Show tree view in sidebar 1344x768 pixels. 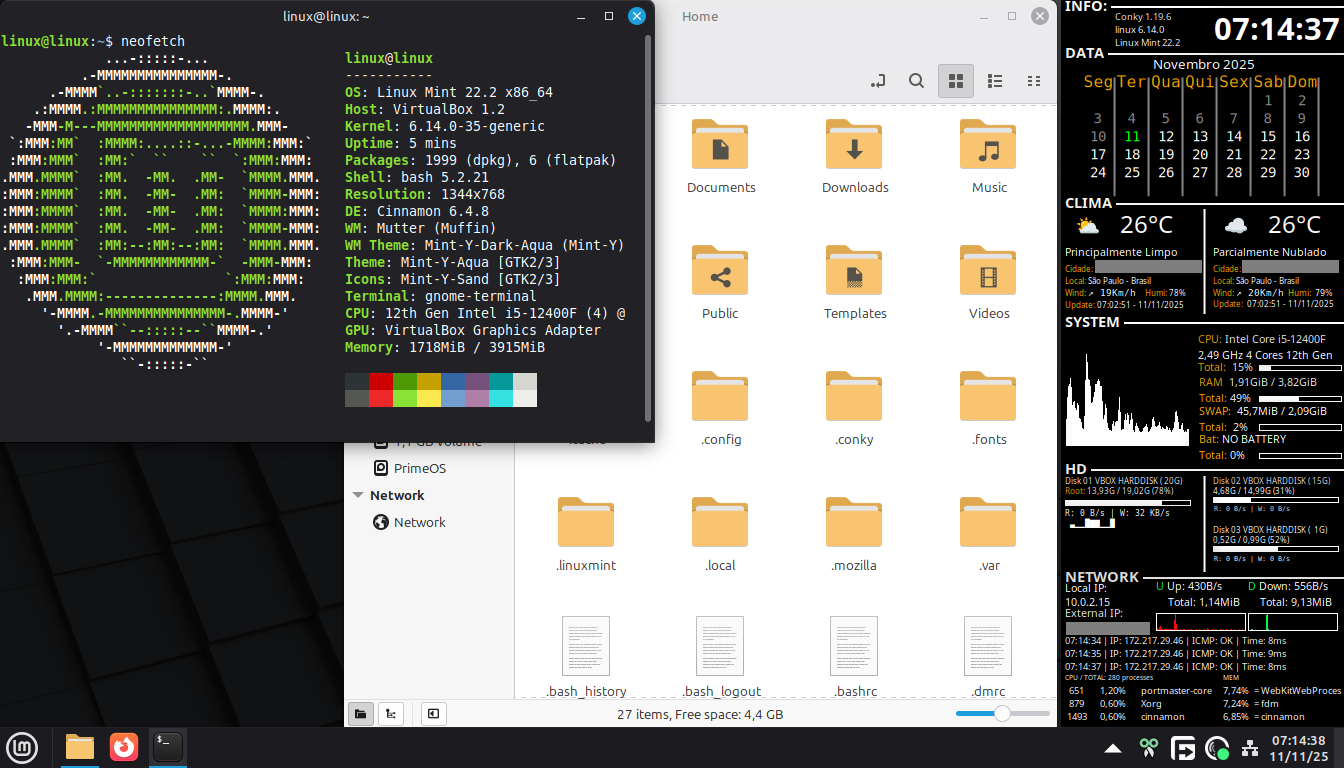click(391, 714)
